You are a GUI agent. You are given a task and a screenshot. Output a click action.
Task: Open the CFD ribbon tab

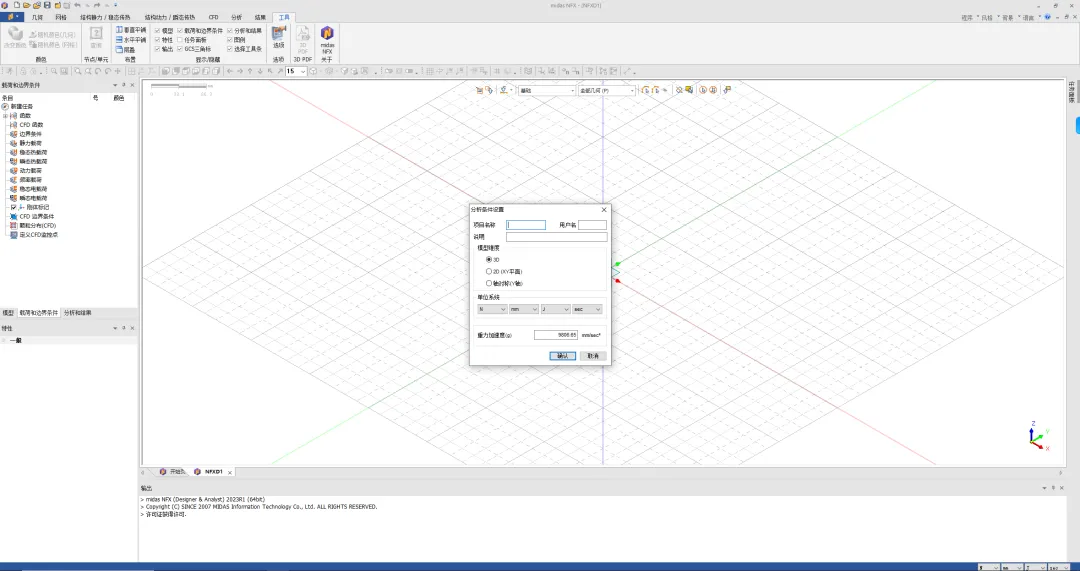click(214, 17)
